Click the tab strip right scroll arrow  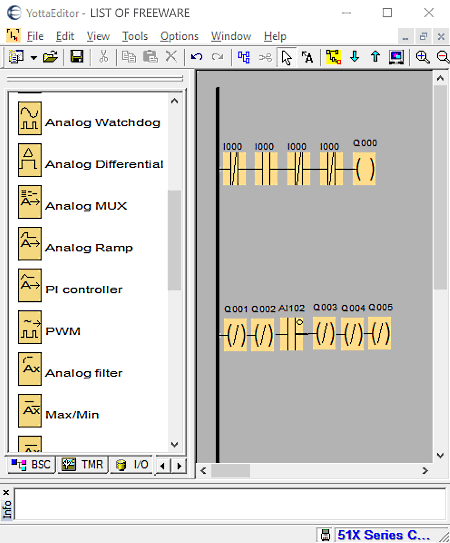click(x=179, y=466)
